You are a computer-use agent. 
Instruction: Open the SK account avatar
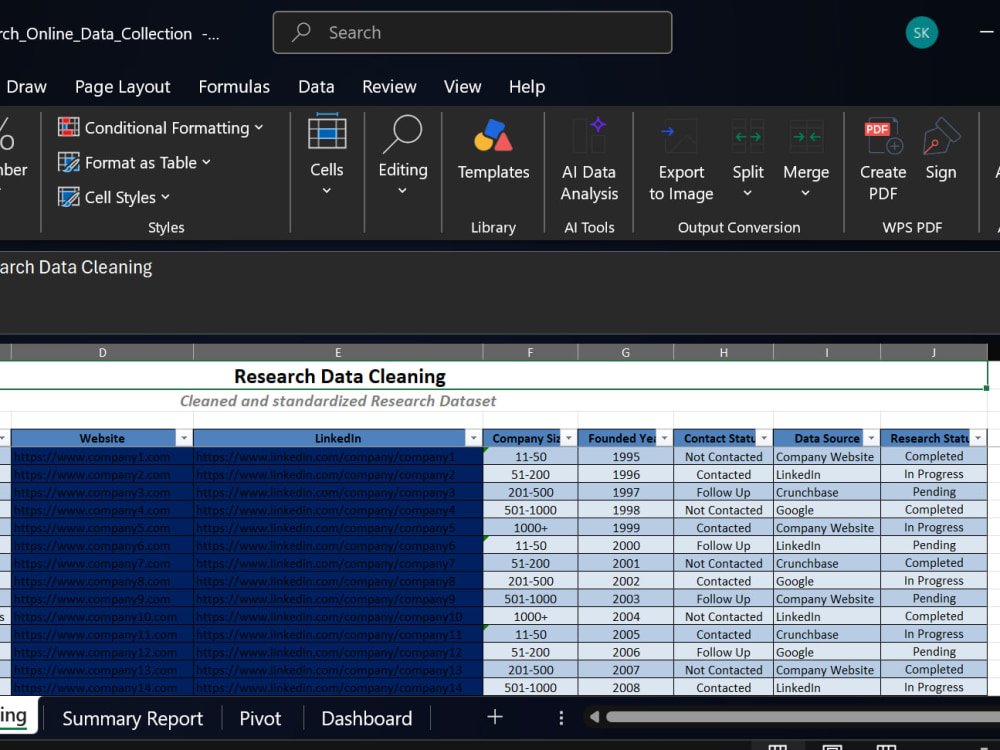coord(922,33)
